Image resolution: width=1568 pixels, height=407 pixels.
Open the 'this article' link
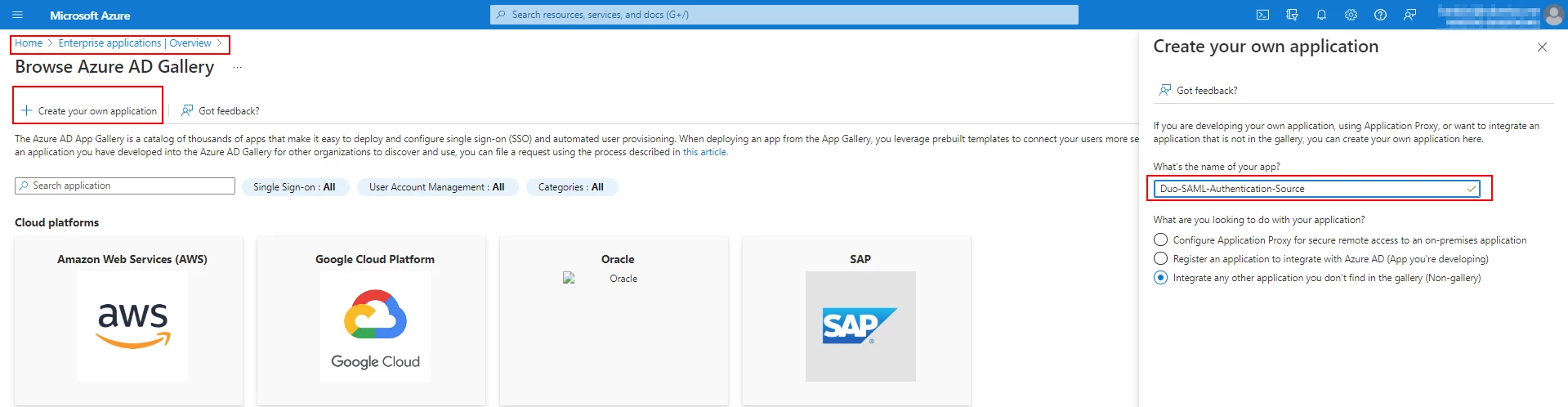point(704,152)
